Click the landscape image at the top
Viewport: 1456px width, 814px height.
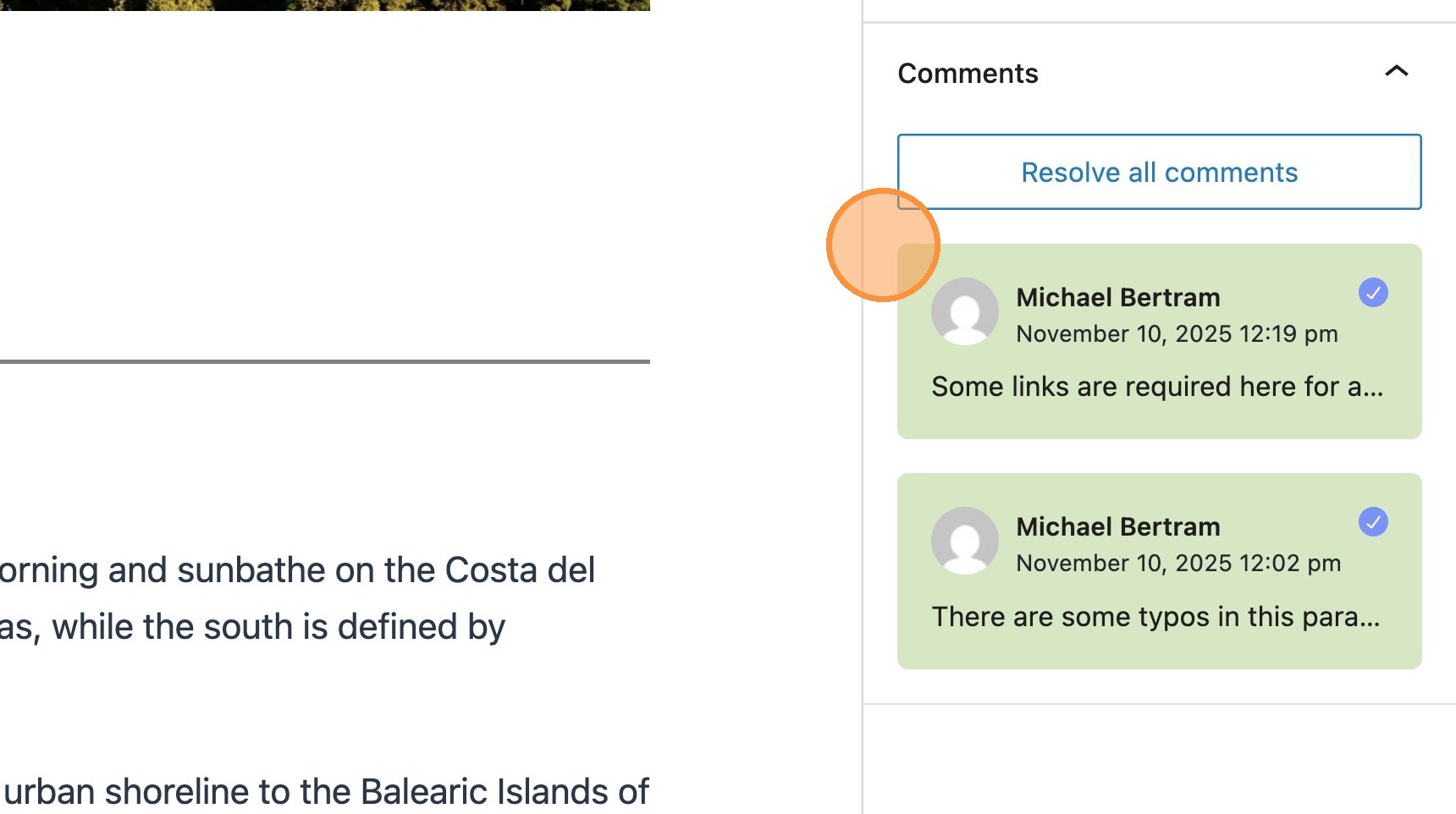point(325,4)
